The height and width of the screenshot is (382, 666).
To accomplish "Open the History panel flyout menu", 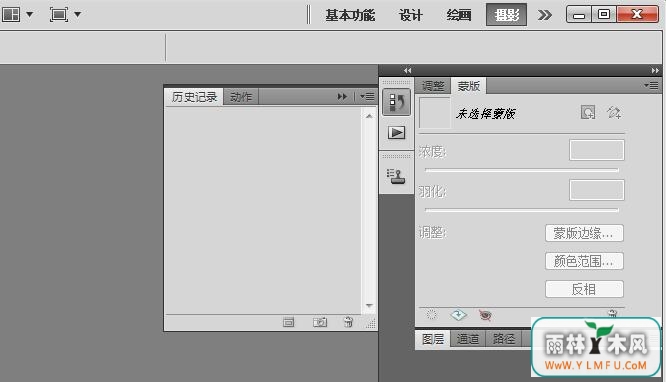I will (x=367, y=97).
